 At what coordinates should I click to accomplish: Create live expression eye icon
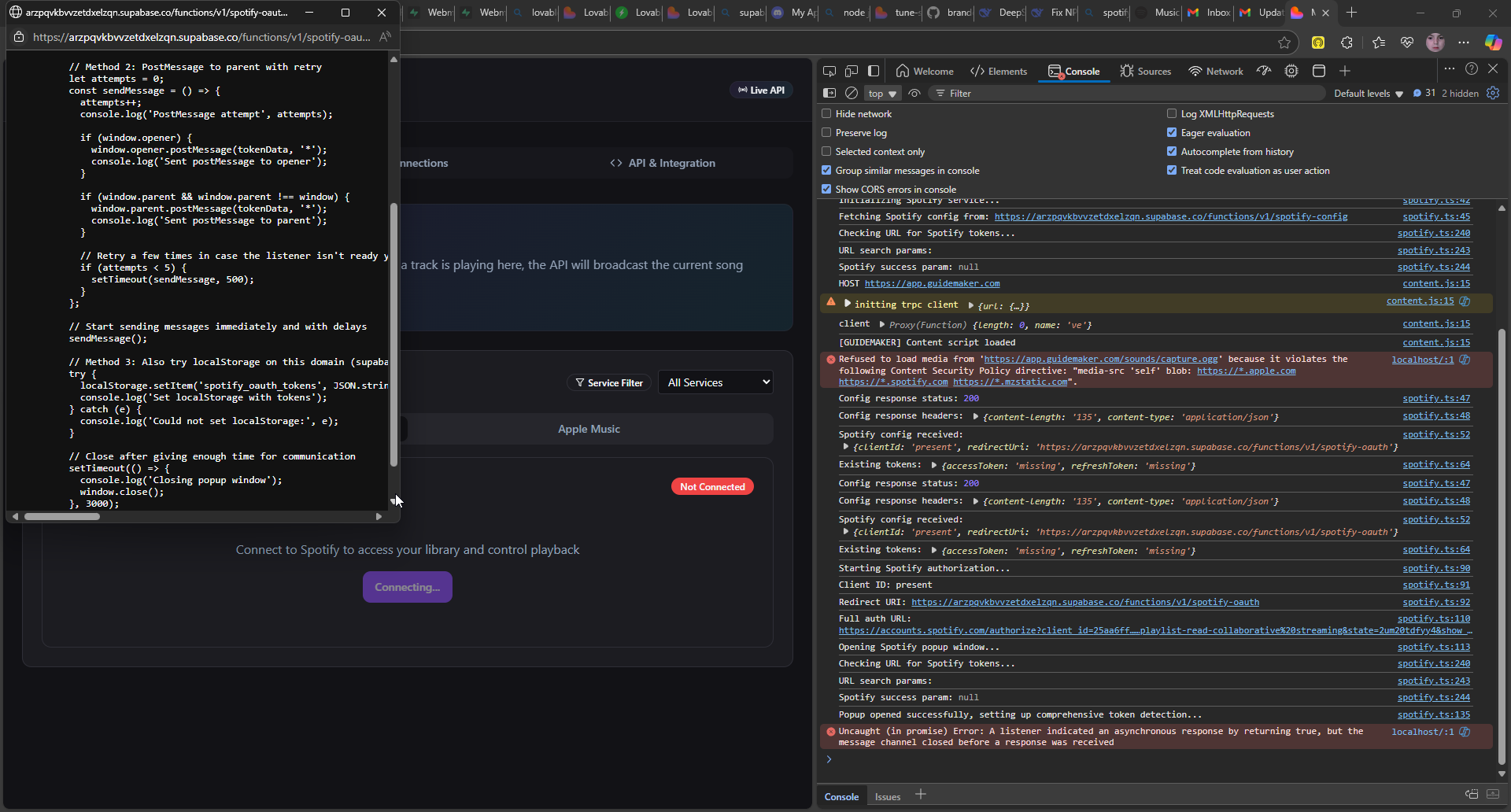tap(914, 93)
